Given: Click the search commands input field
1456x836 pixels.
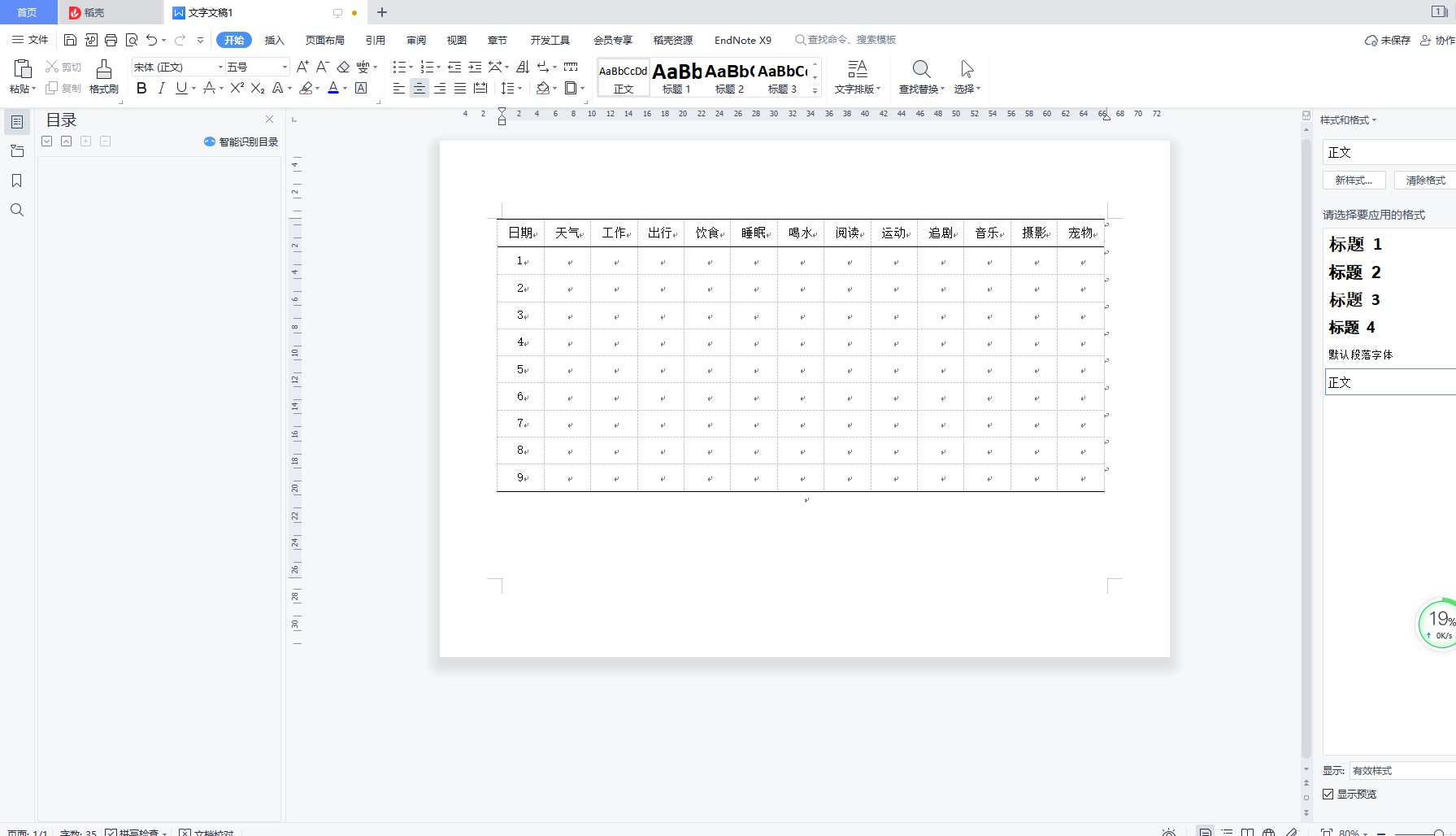Looking at the screenshot, I should 852,40.
